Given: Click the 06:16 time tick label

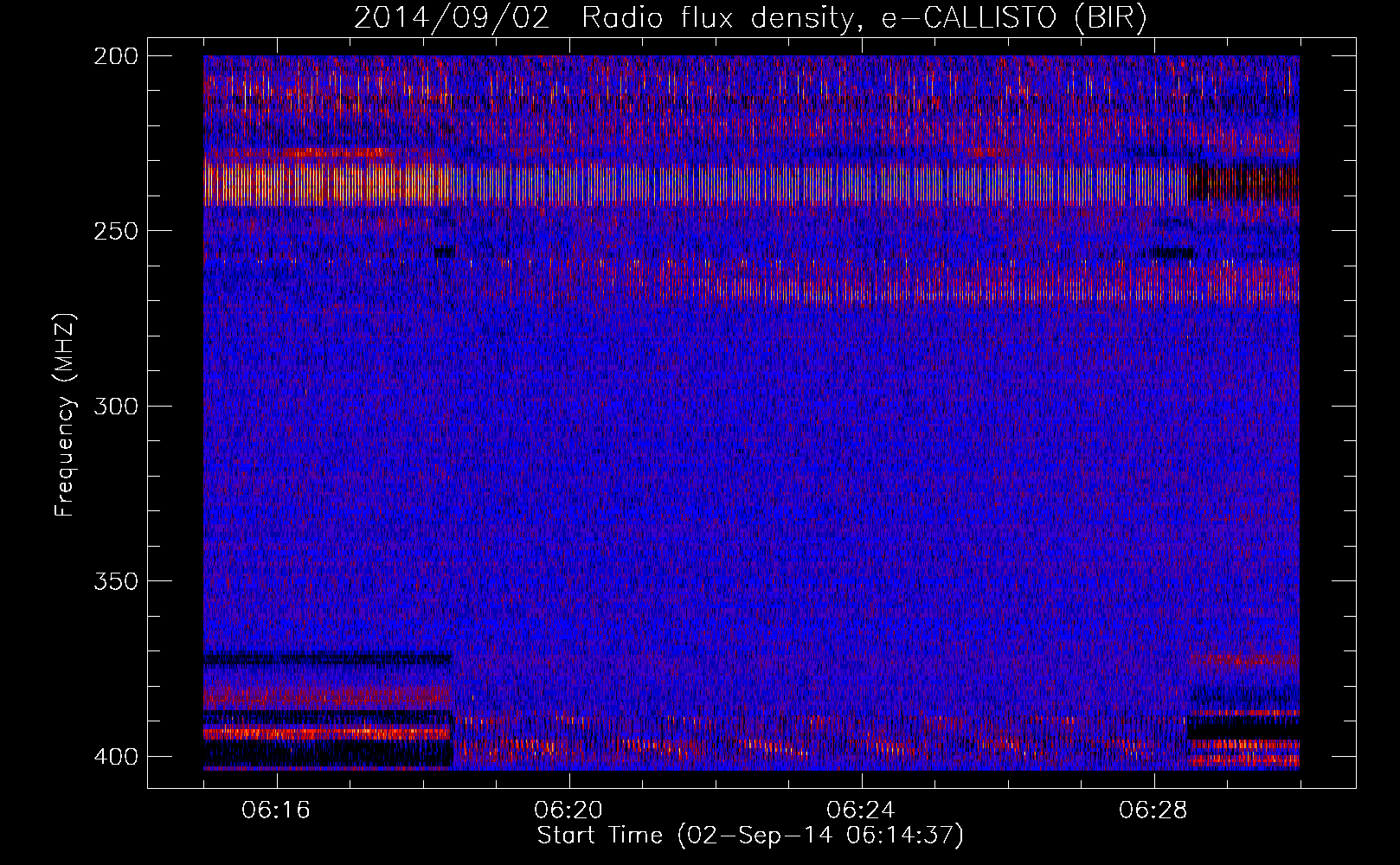Looking at the screenshot, I should coord(276,811).
